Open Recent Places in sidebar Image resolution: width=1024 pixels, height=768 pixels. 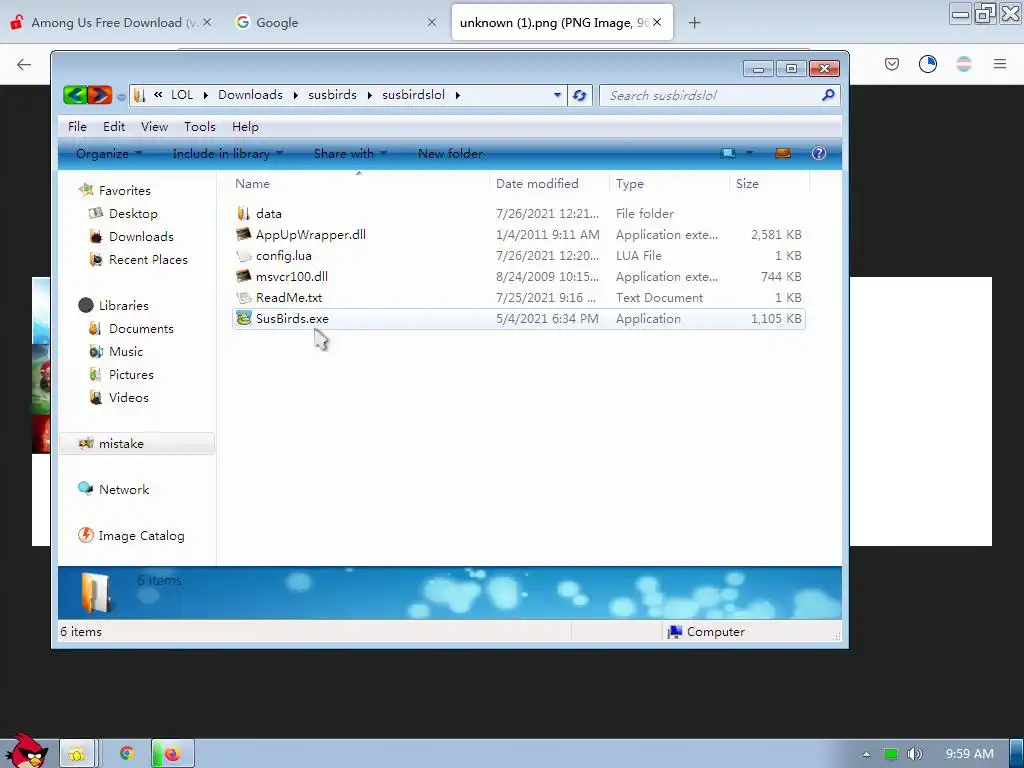click(x=148, y=259)
